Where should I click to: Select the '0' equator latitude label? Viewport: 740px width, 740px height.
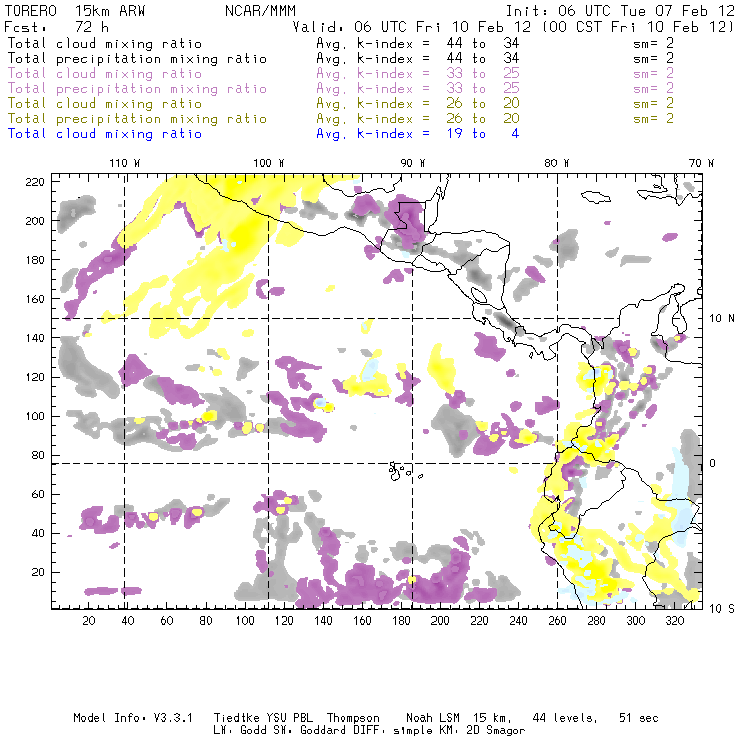713,463
